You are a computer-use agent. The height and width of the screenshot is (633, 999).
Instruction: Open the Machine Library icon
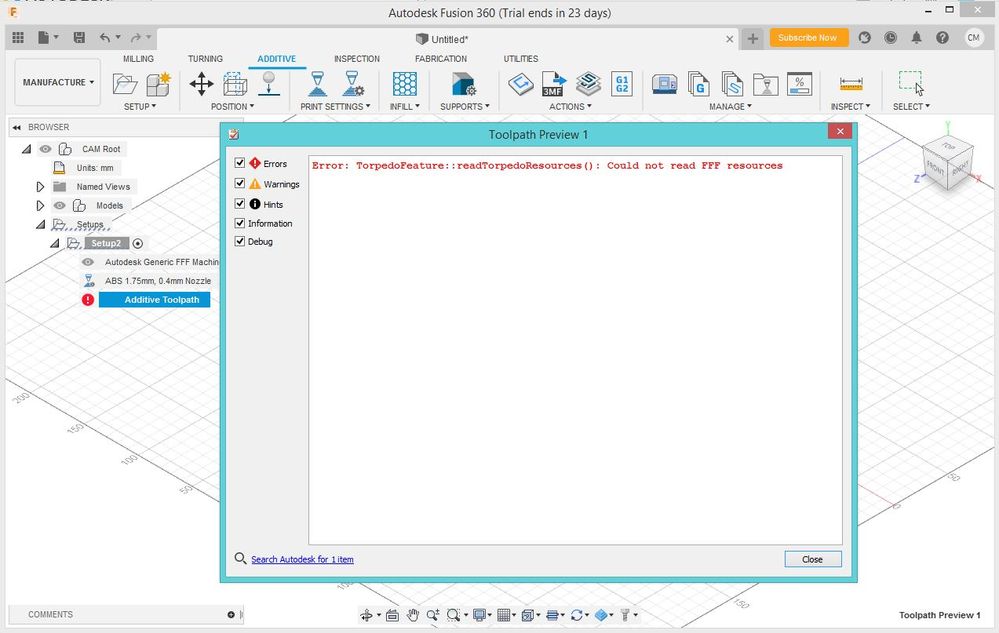pyautogui.click(x=665, y=83)
